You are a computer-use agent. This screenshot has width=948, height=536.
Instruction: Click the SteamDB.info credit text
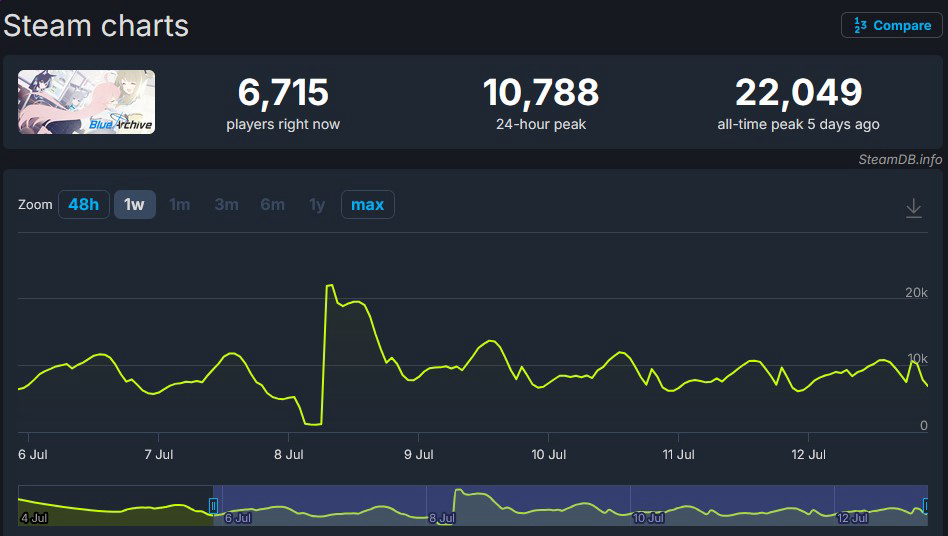click(900, 160)
